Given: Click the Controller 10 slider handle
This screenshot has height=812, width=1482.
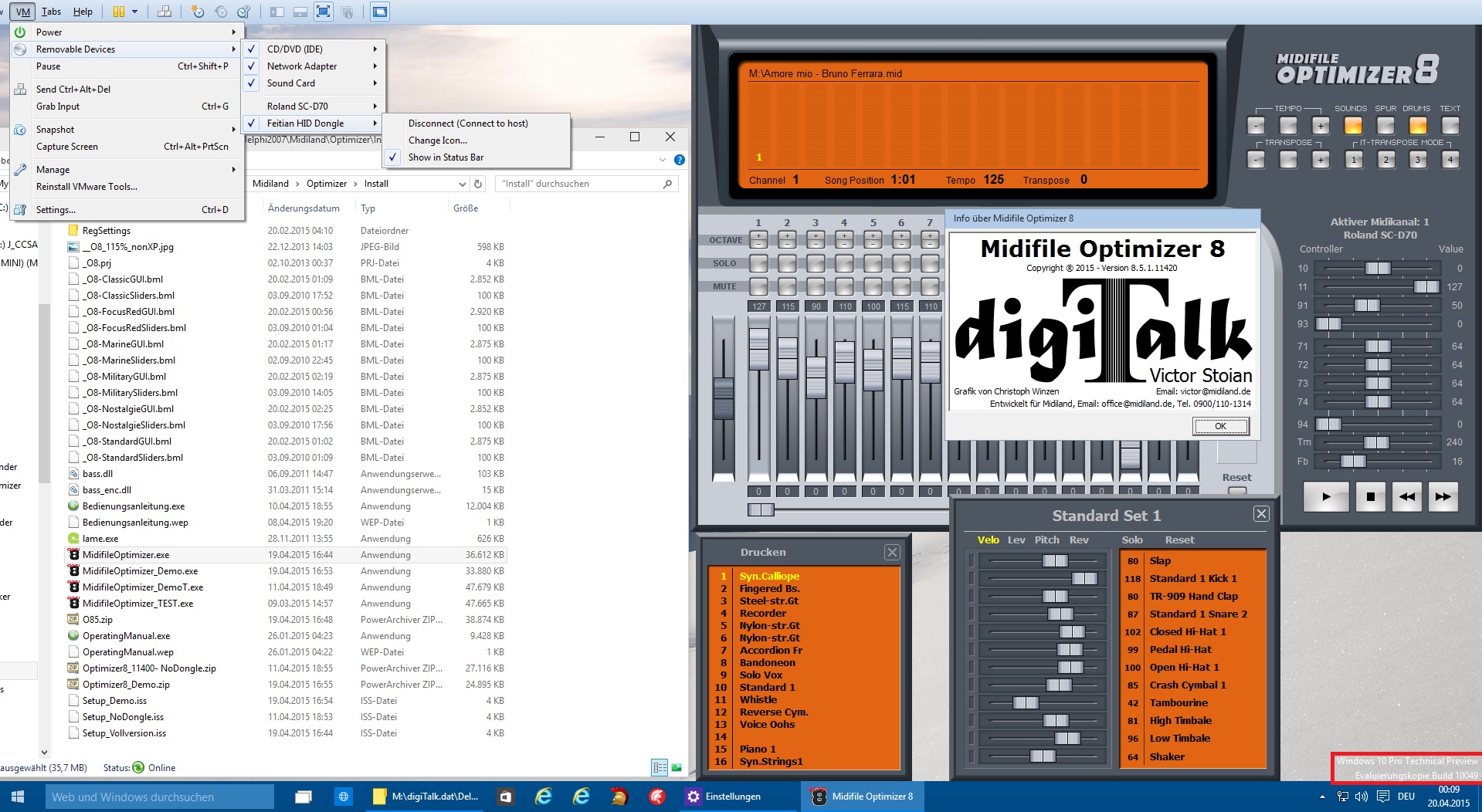Looking at the screenshot, I should click(x=1377, y=269).
